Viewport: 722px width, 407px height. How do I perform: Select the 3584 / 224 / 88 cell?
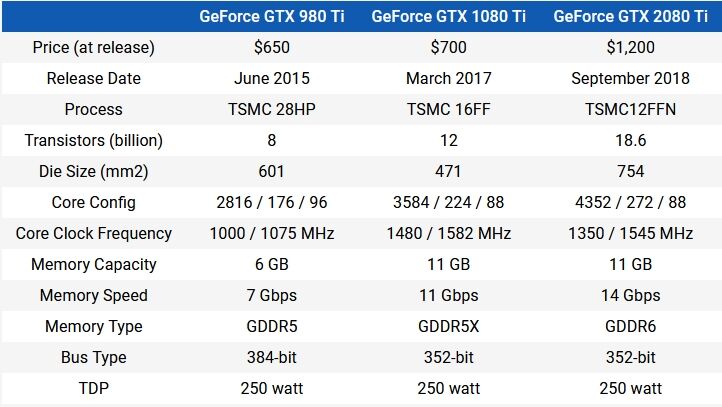pyautogui.click(x=448, y=203)
